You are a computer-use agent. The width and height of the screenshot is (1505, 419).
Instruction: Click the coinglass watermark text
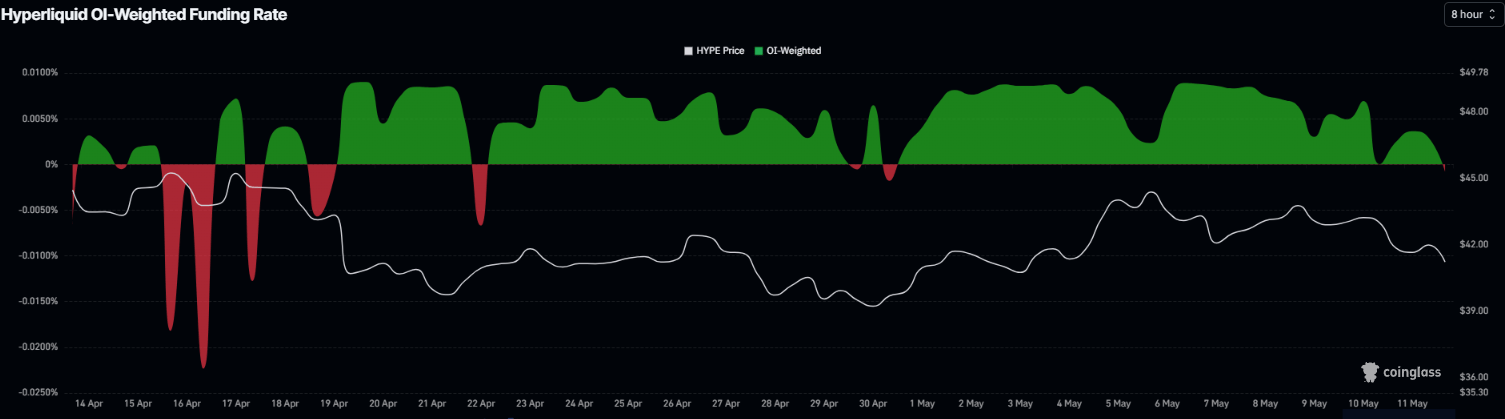1413,373
